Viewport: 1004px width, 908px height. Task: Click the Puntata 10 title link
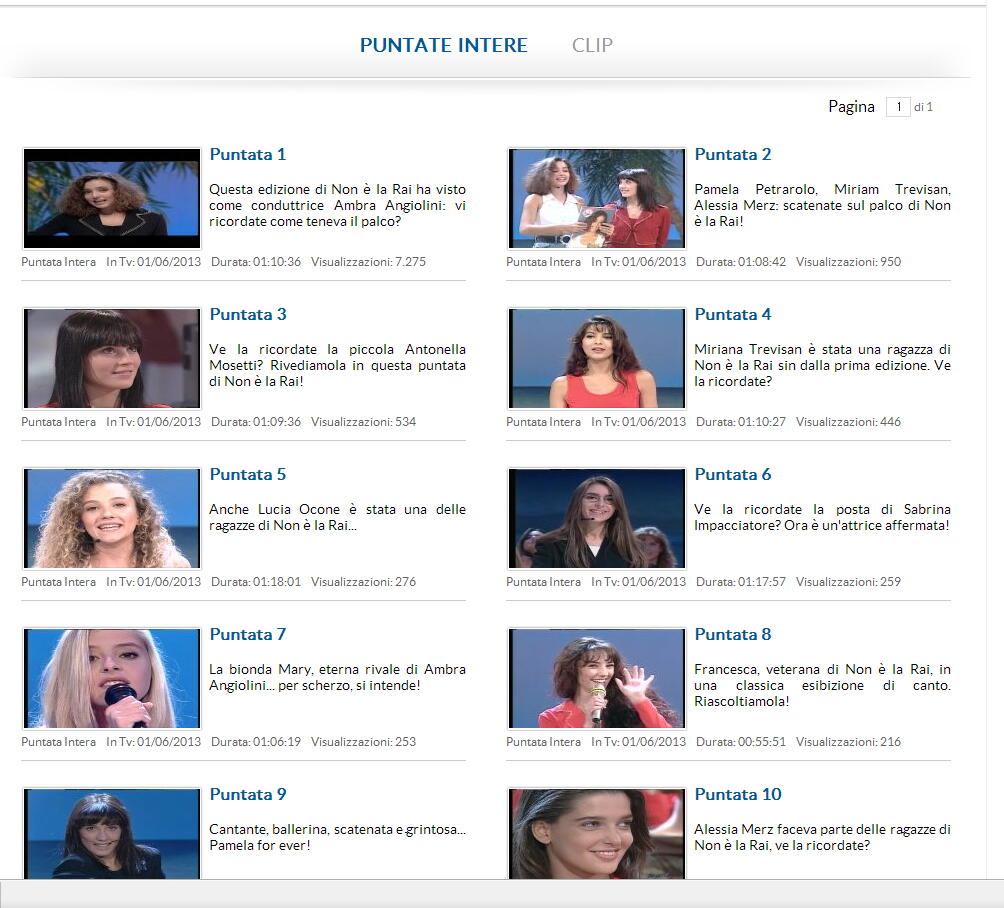point(737,794)
